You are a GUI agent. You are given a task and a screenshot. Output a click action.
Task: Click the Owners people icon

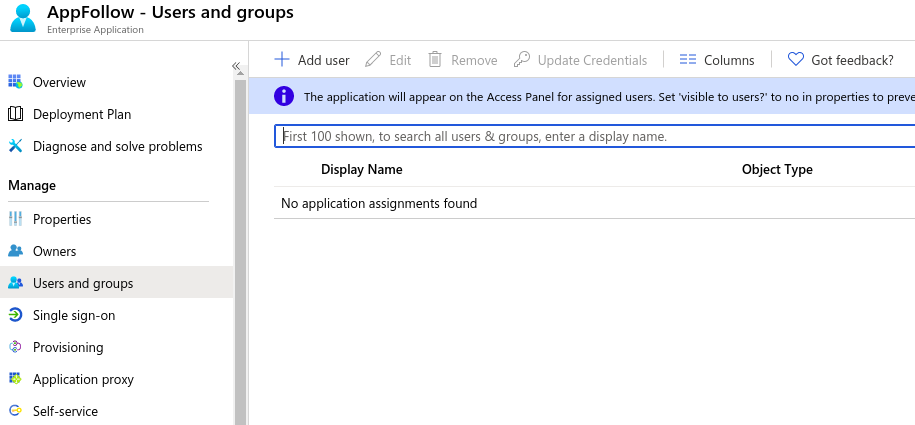pyautogui.click(x=15, y=251)
